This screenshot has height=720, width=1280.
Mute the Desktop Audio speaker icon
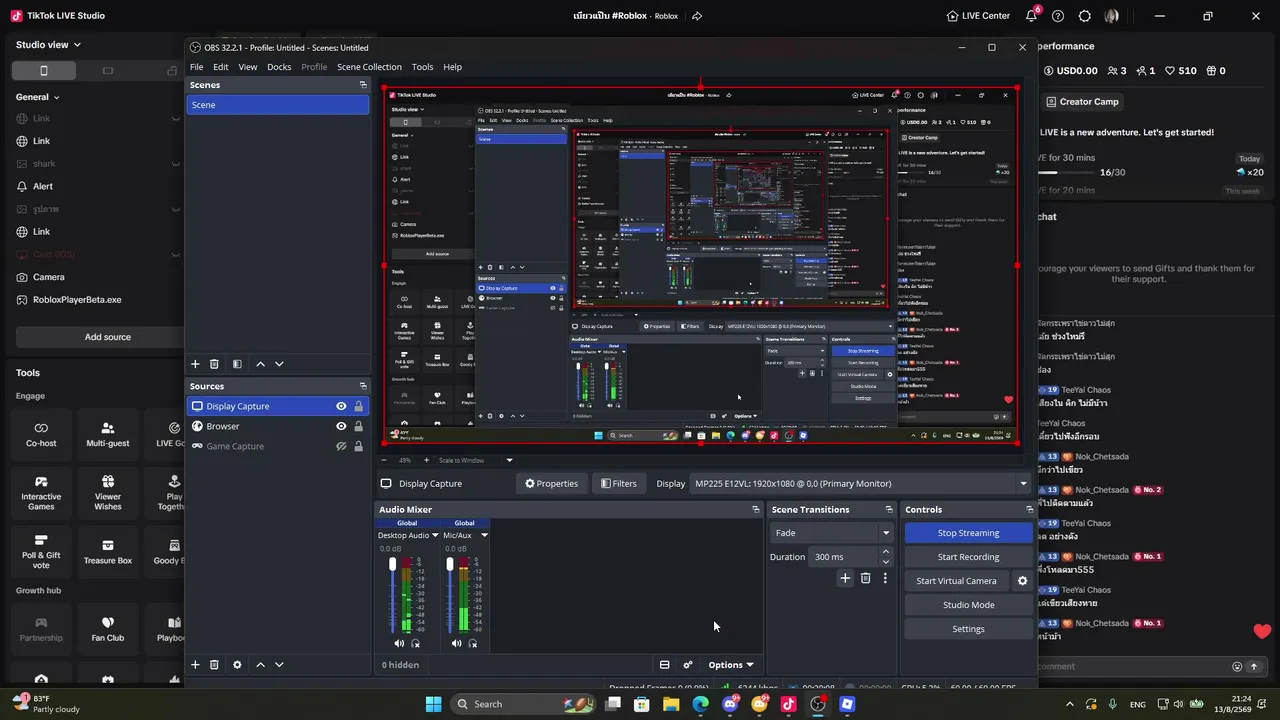[399, 643]
